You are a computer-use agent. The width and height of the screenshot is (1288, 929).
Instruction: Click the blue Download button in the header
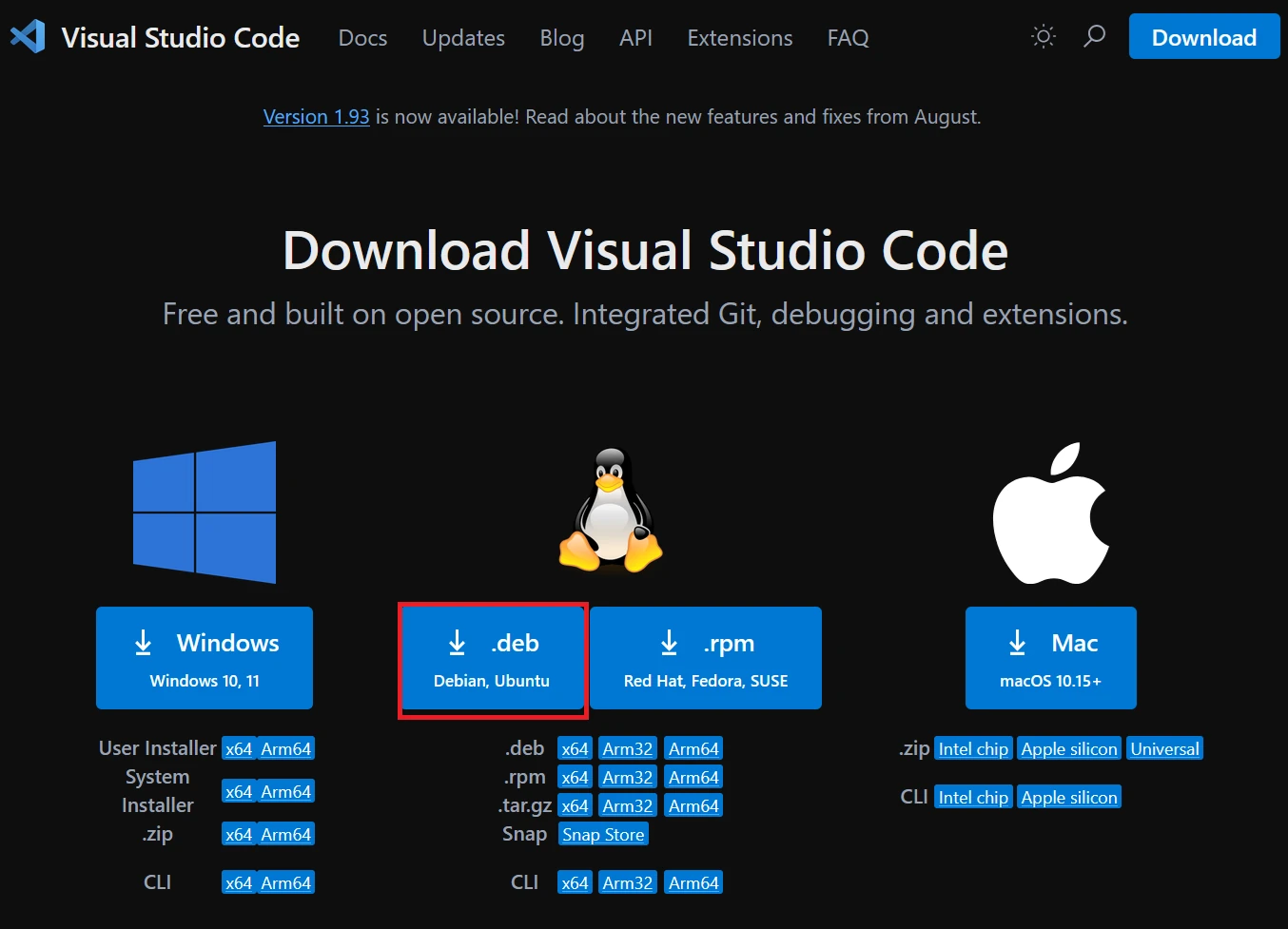click(x=1204, y=37)
